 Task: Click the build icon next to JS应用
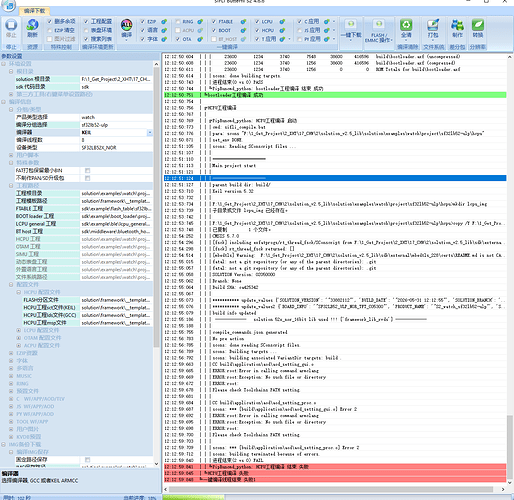[x=327, y=30]
